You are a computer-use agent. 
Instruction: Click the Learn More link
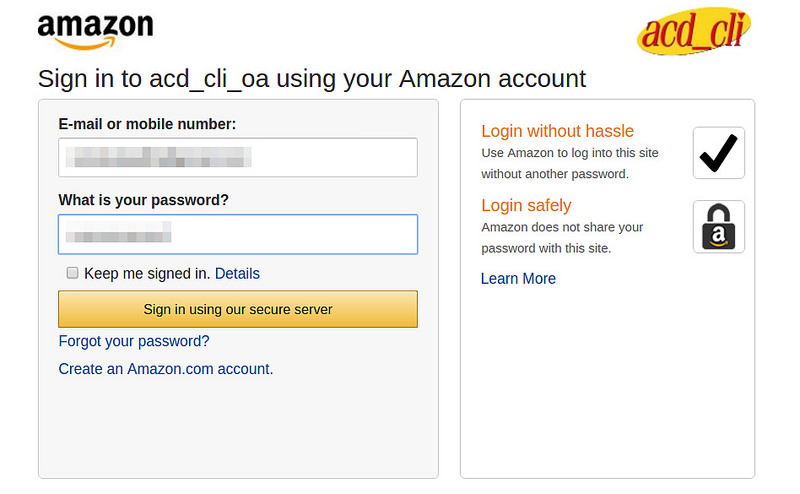(x=518, y=279)
